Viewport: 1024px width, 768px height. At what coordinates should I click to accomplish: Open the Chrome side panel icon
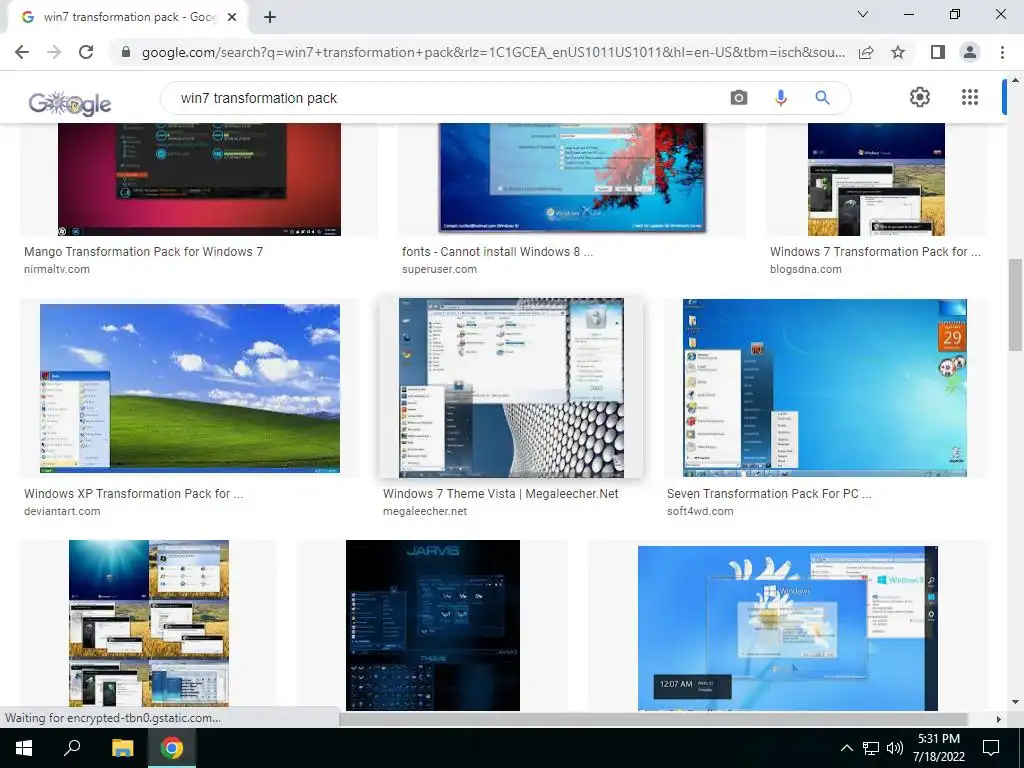pos(938,52)
